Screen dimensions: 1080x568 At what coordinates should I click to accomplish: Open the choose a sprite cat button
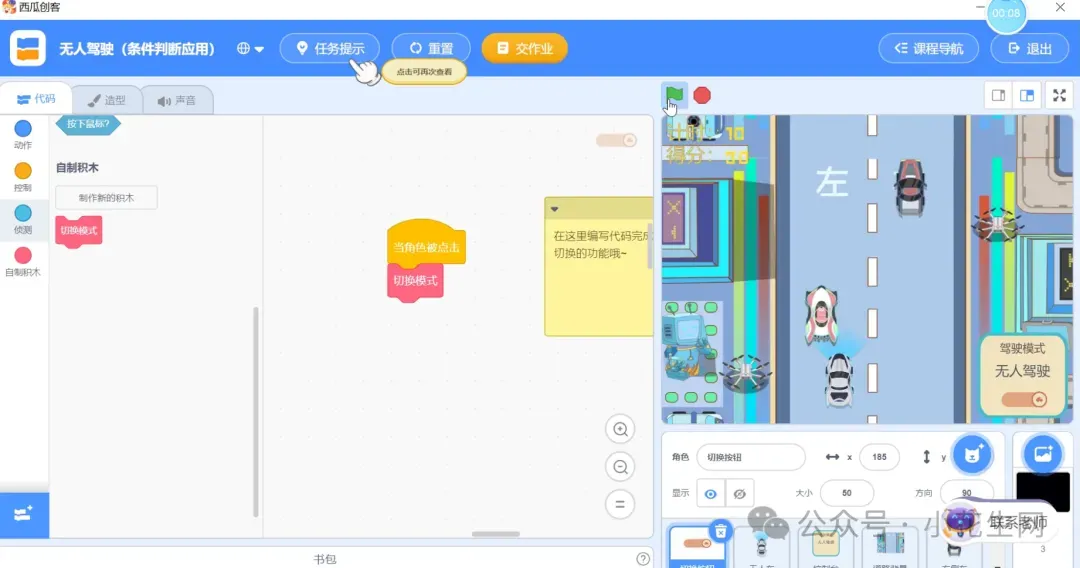click(x=972, y=454)
